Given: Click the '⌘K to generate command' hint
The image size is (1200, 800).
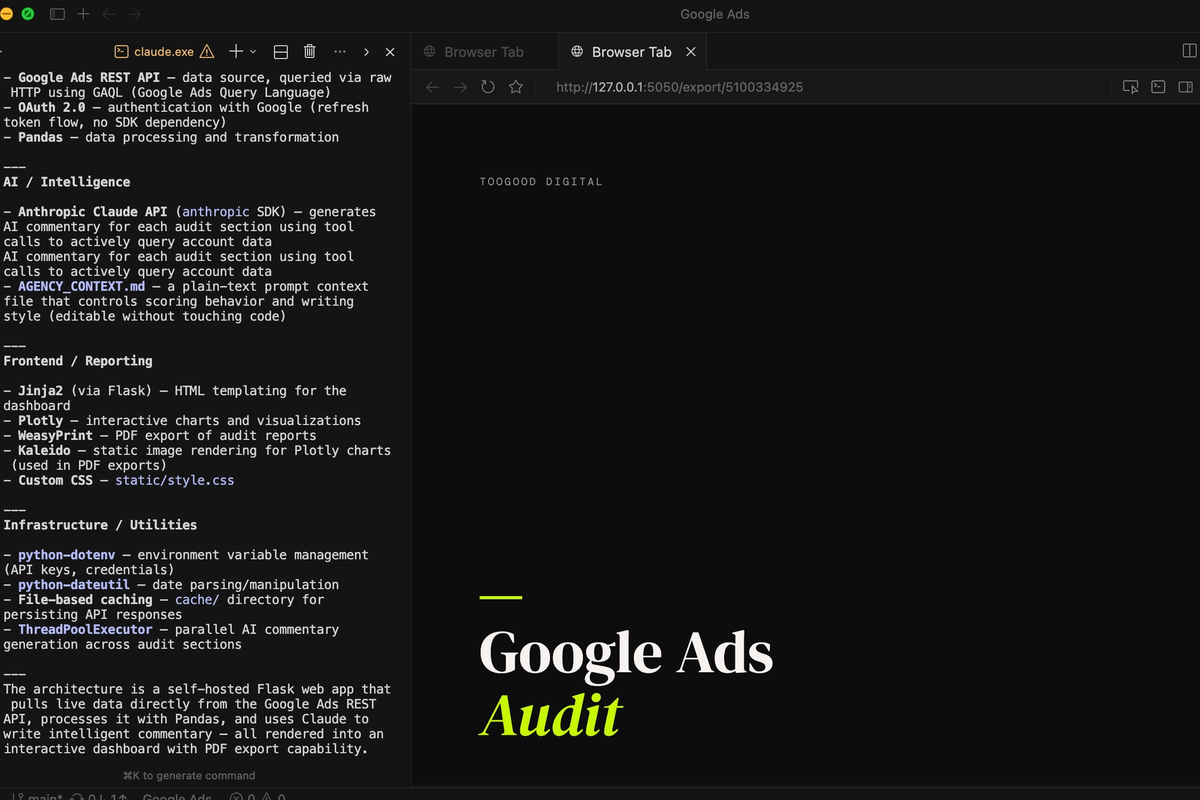Looking at the screenshot, I should pyautogui.click(x=189, y=775).
